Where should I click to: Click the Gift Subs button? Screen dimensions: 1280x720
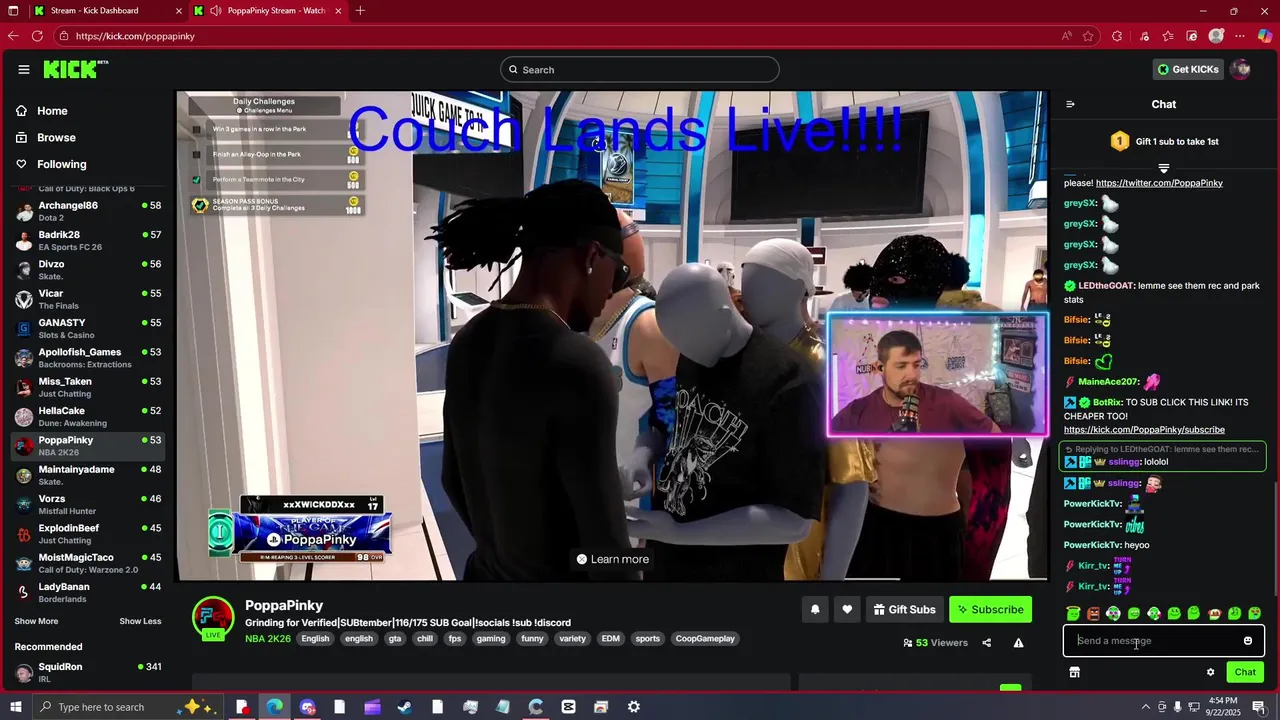[x=904, y=609]
